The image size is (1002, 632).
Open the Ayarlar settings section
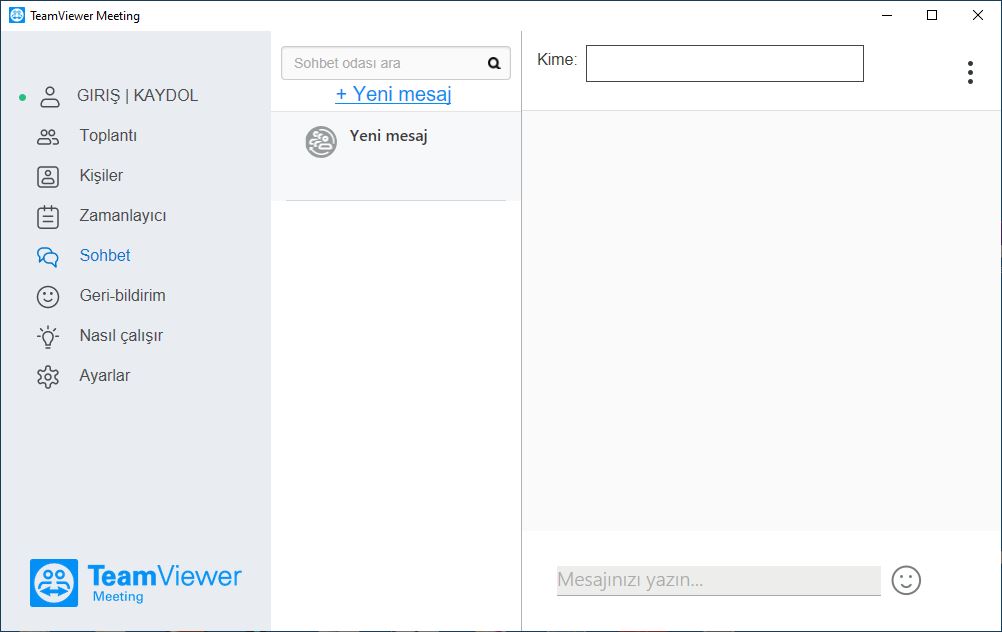pos(105,375)
